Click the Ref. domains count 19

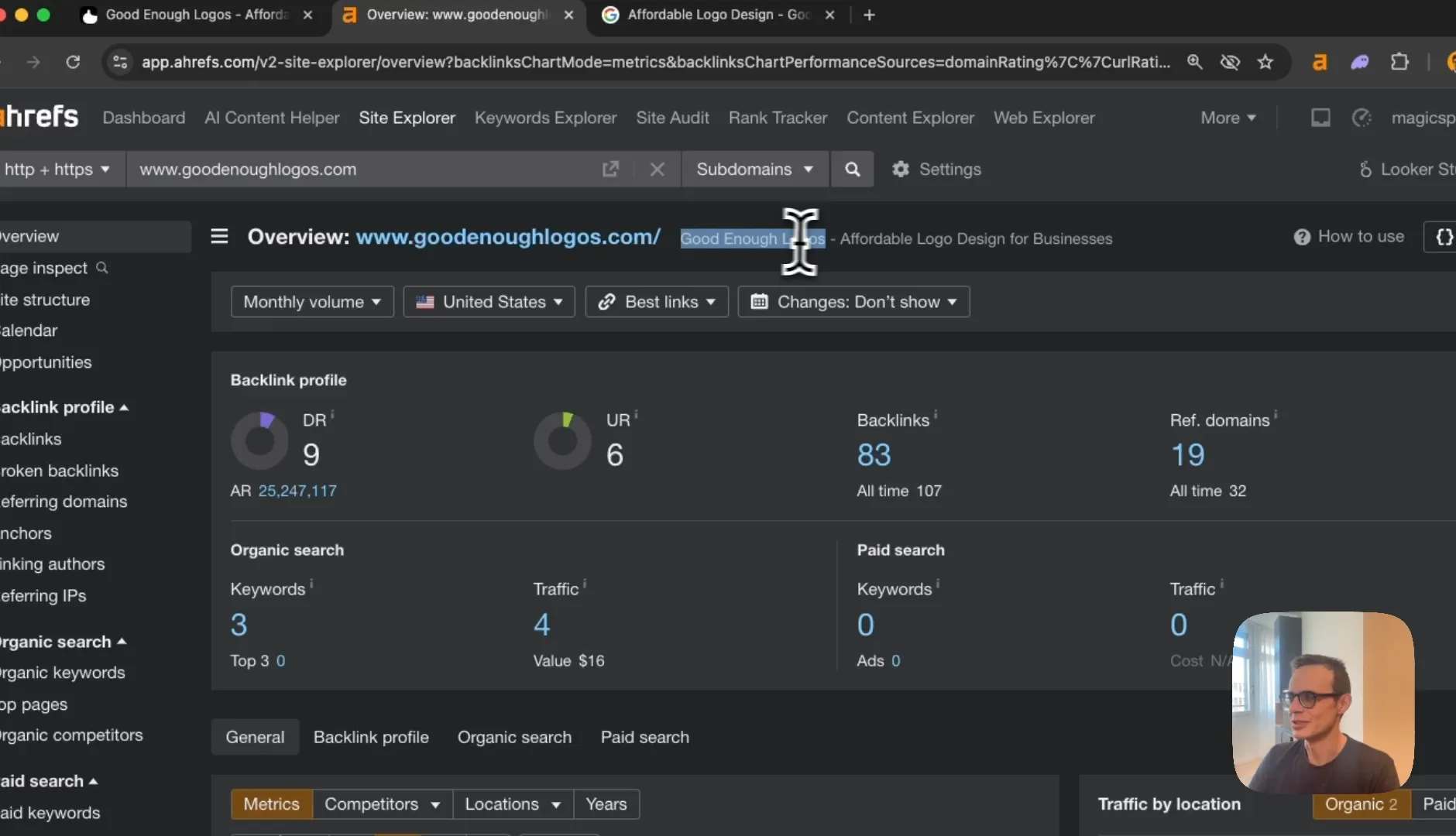(1187, 455)
